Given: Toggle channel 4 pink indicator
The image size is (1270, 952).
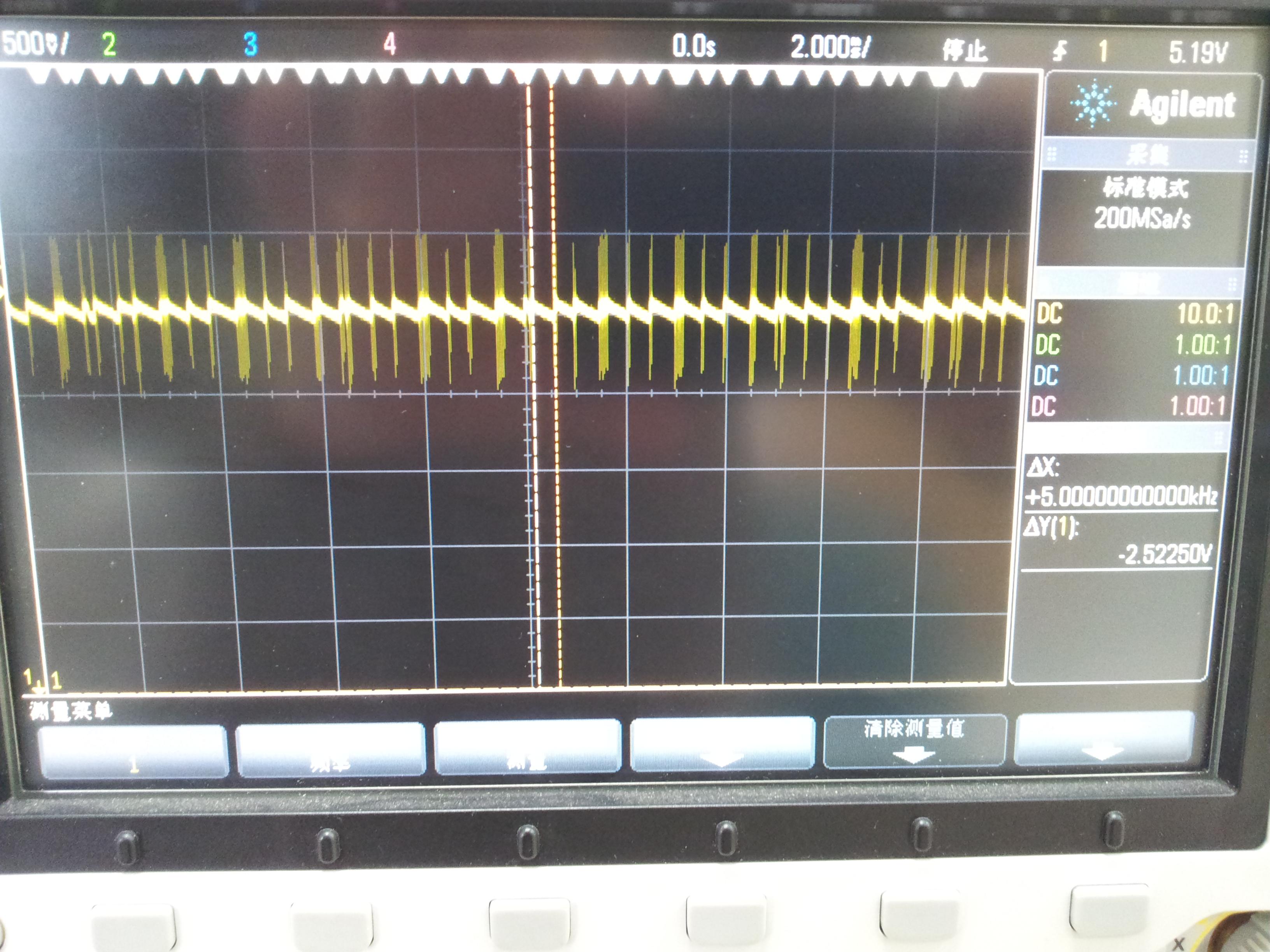Looking at the screenshot, I should [x=390, y=44].
